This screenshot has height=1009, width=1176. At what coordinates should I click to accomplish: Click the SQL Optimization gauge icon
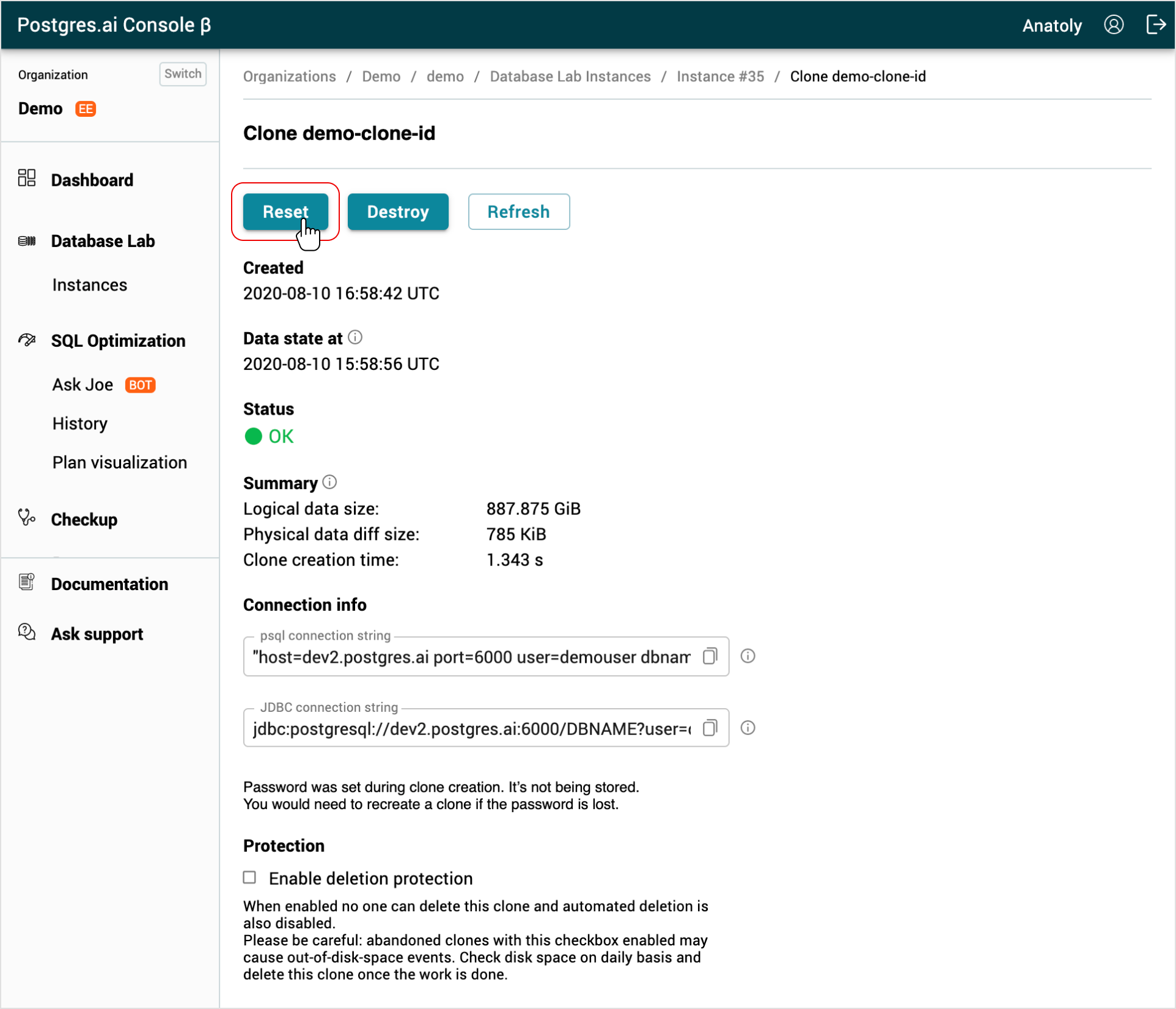(x=26, y=340)
